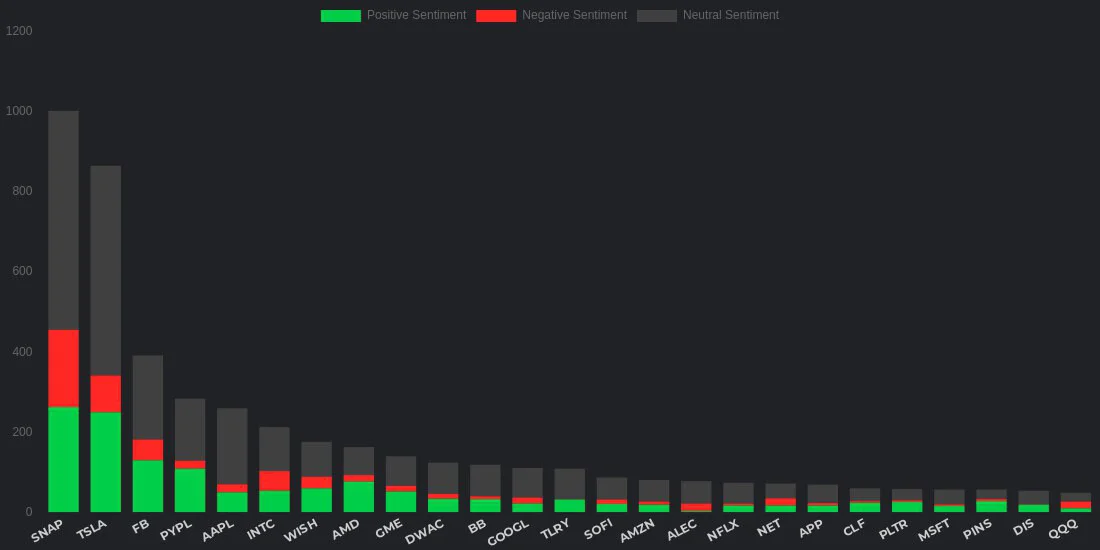Click the APP x-axis label
This screenshot has width=1100, height=550.
click(812, 528)
